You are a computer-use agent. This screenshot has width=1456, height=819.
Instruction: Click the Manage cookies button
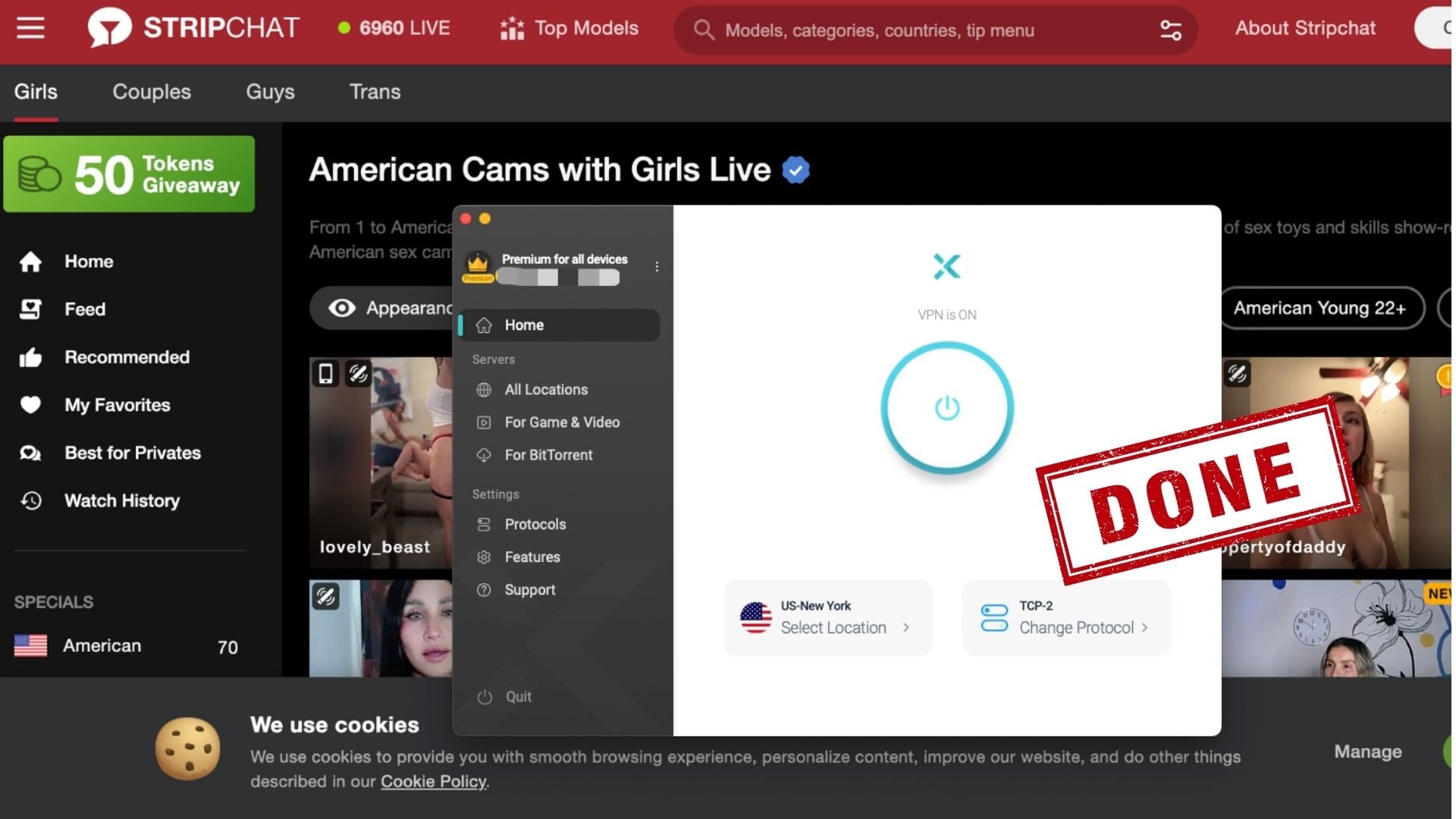pos(1367,752)
